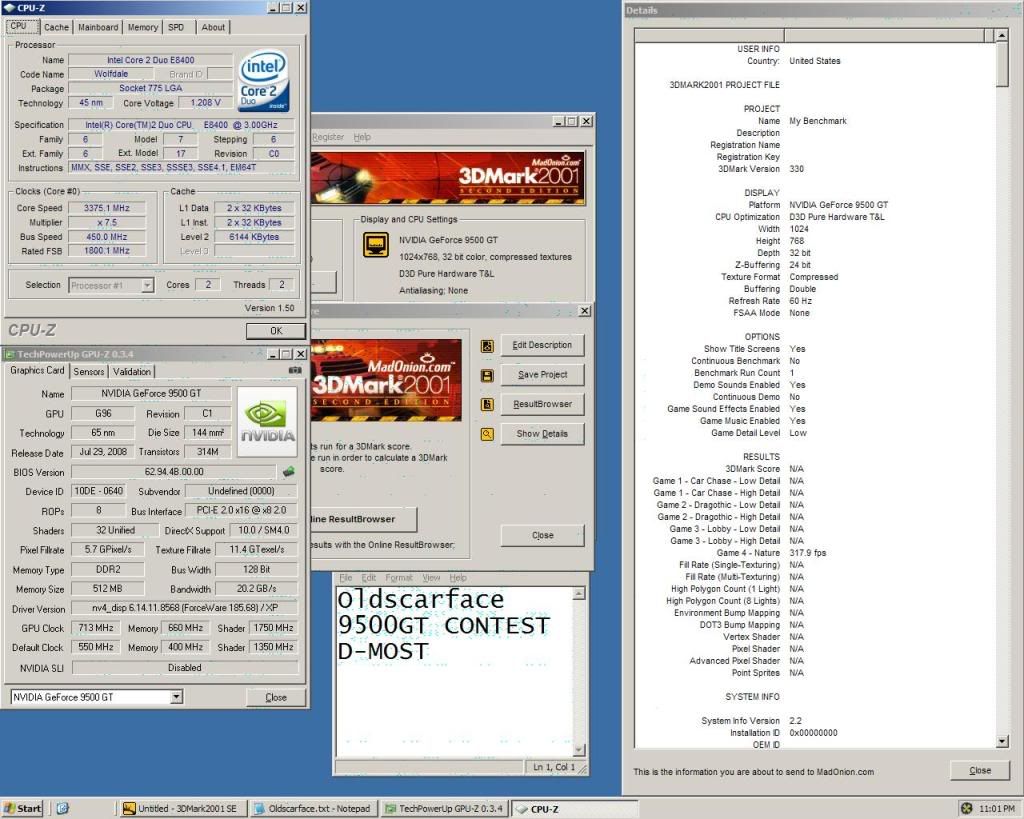1024x819 pixels.
Task: Switch to 3DMark2001 SE taskbar button
Action: [182, 809]
